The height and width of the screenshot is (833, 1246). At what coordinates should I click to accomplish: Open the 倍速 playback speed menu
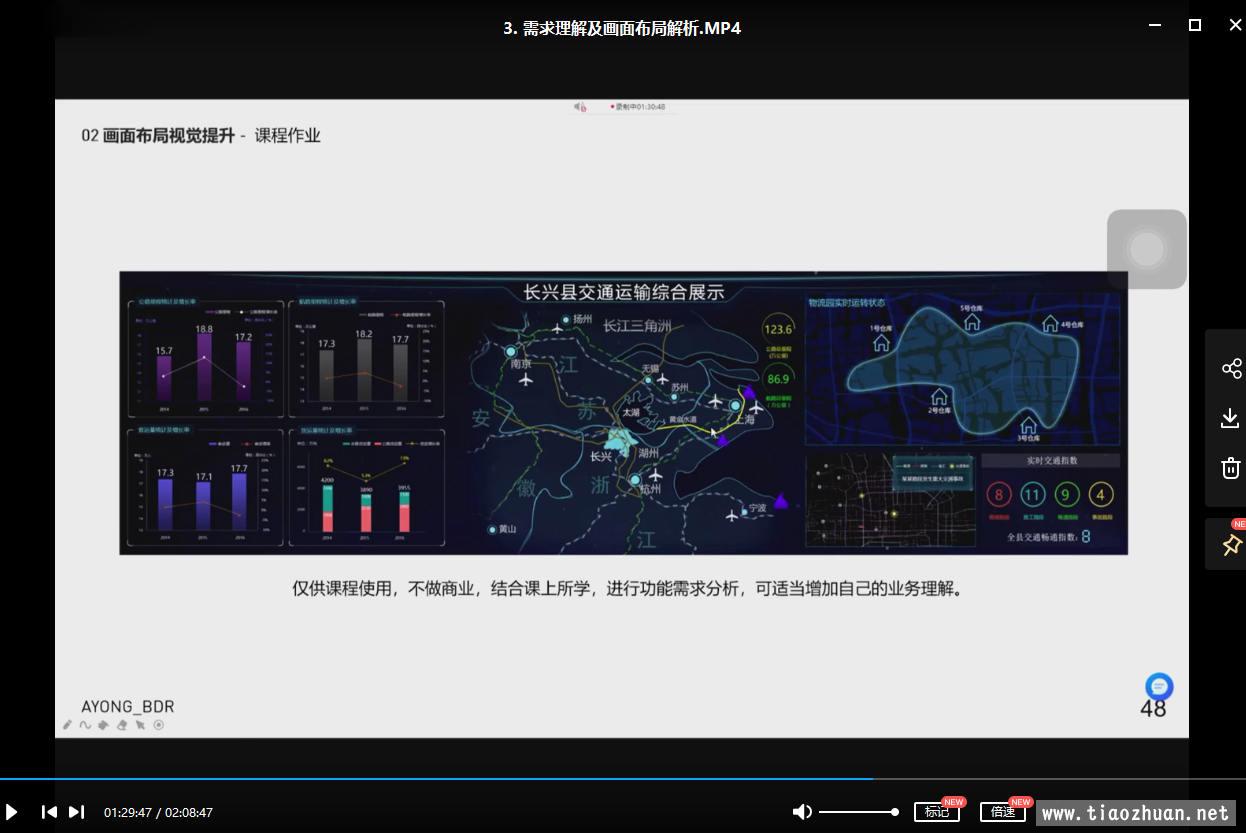[x=1002, y=812]
